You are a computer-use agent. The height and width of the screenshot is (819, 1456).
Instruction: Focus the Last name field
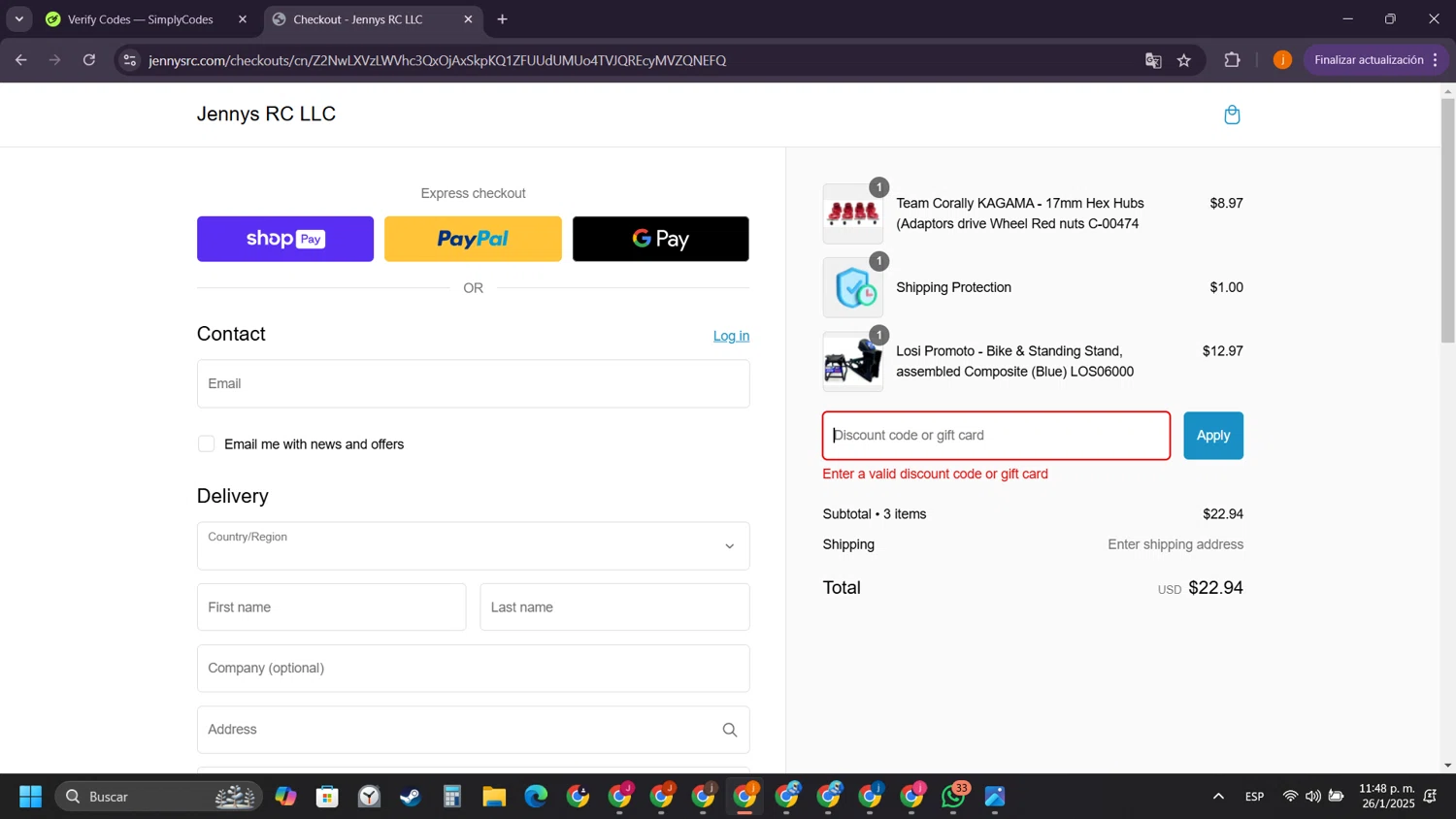[614, 607]
